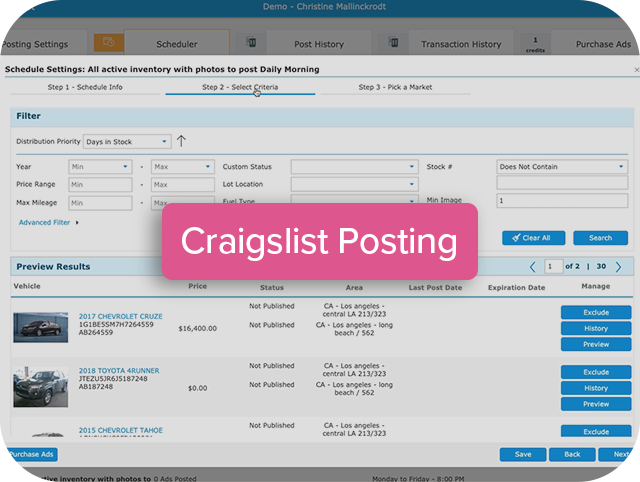
Task: Open the Distribution Priority dropdown
Action: click(x=127, y=142)
